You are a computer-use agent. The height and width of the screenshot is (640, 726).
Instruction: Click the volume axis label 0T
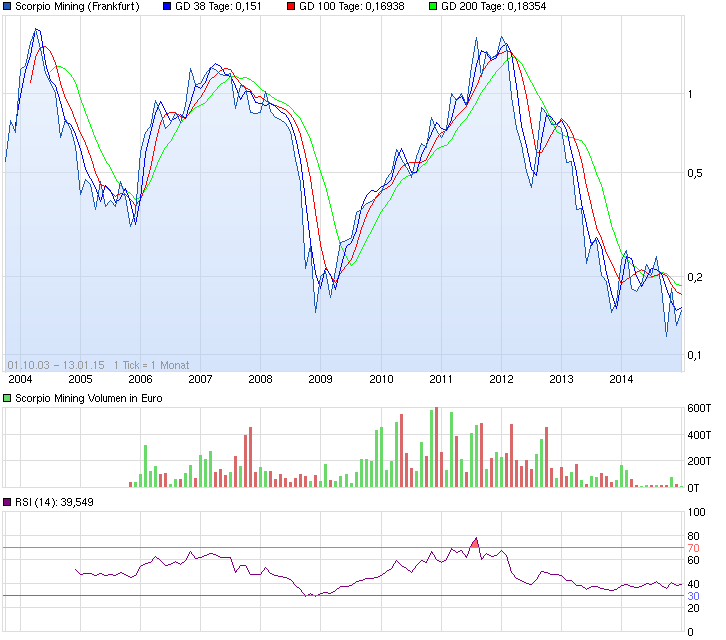693,488
